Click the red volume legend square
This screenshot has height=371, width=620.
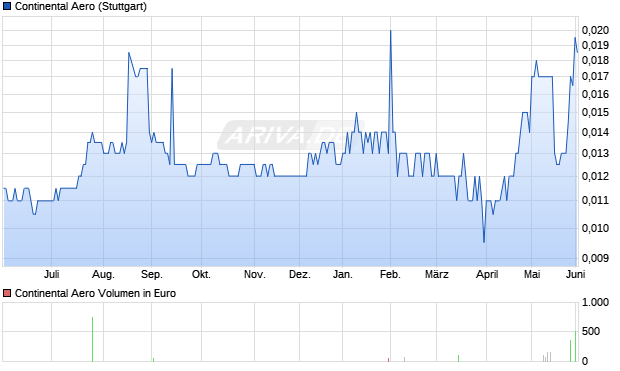tap(7, 293)
